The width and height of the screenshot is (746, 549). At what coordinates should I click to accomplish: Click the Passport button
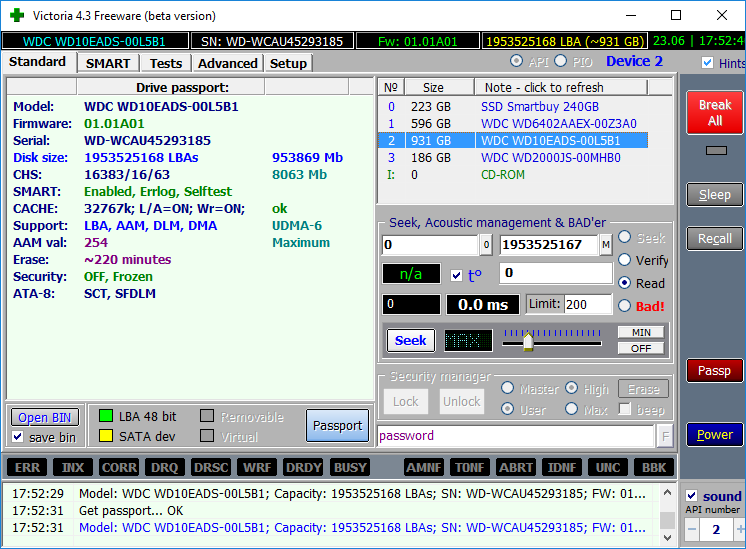337,425
